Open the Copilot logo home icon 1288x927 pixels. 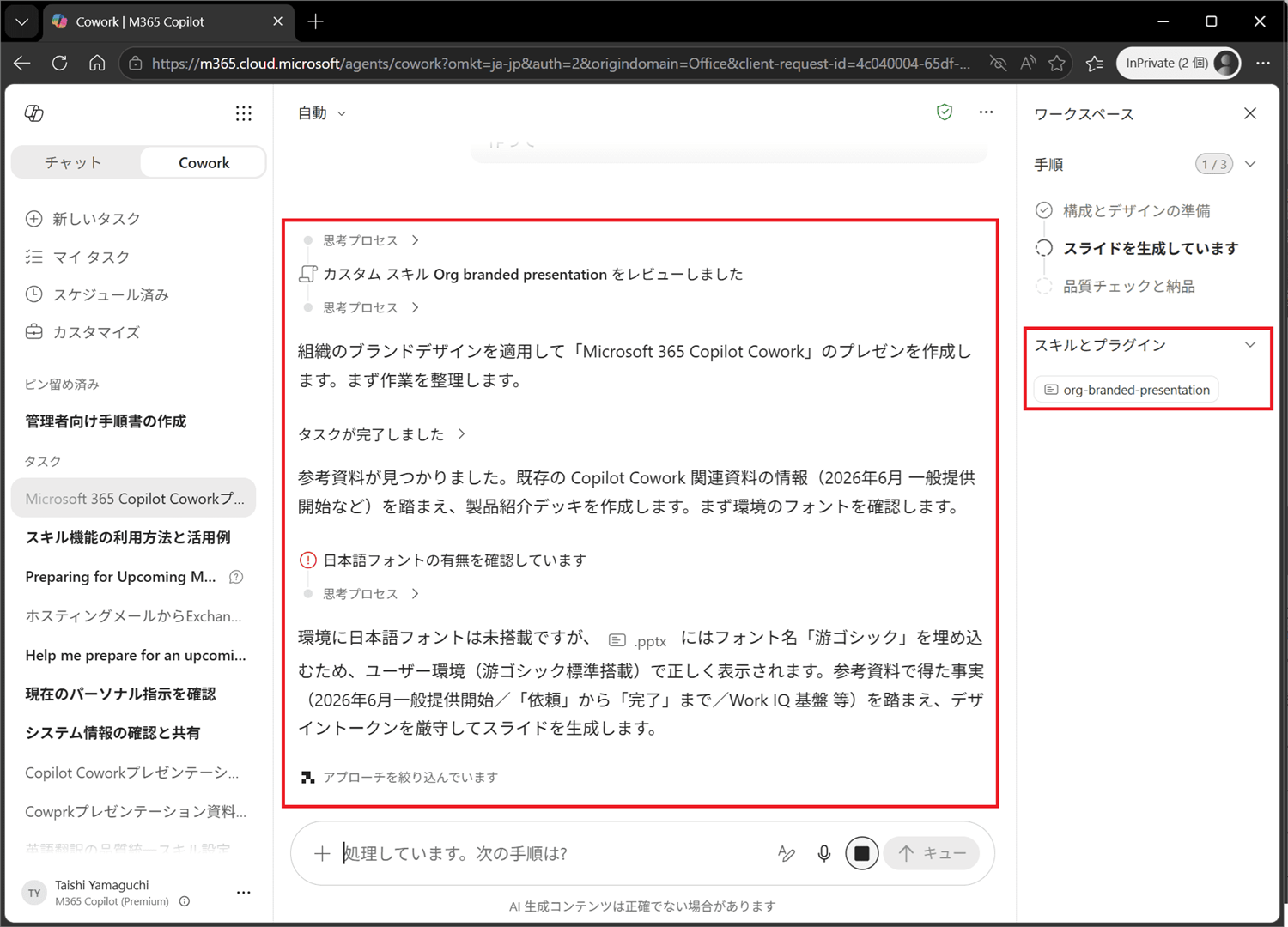point(34,113)
